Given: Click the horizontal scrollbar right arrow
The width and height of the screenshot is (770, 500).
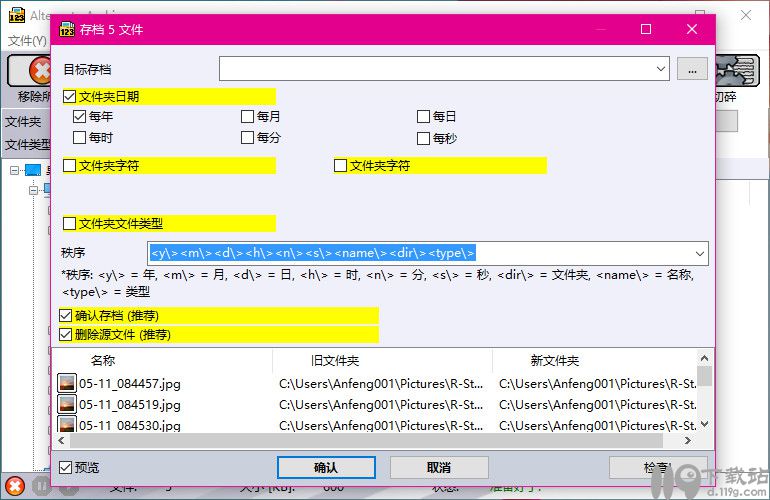Looking at the screenshot, I should [x=688, y=441].
